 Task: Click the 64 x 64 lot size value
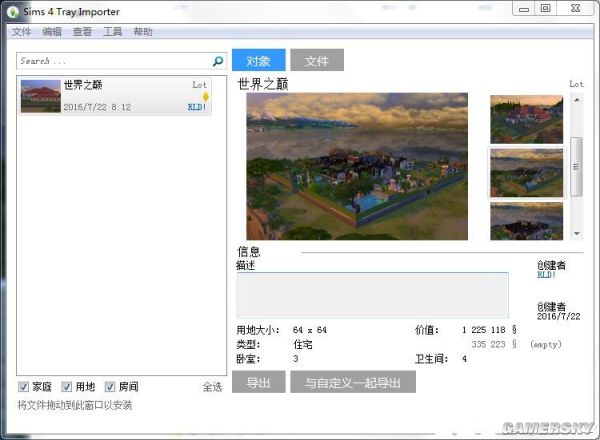pyautogui.click(x=310, y=330)
